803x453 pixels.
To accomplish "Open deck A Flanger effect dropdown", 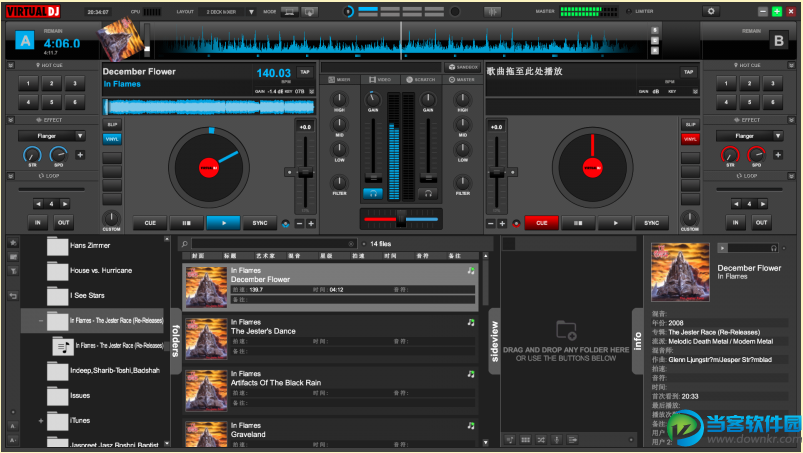I will click(80, 136).
